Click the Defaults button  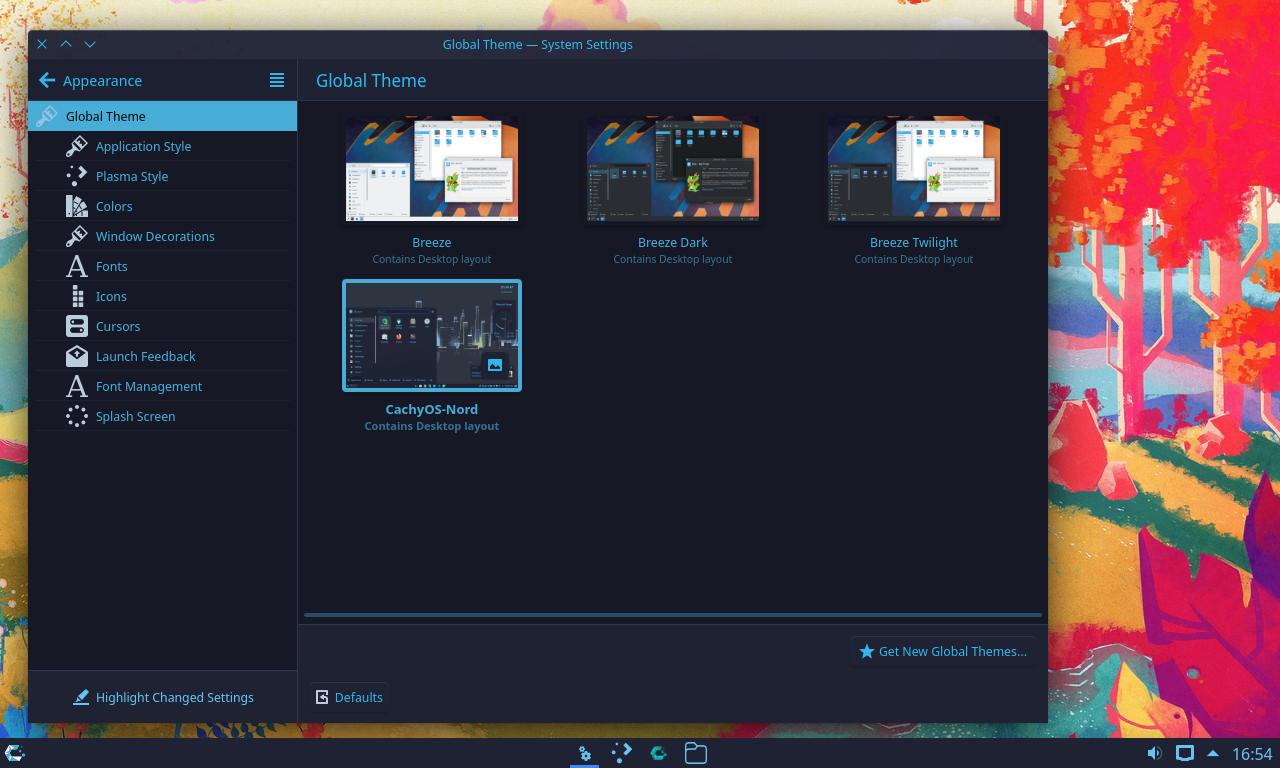(349, 697)
